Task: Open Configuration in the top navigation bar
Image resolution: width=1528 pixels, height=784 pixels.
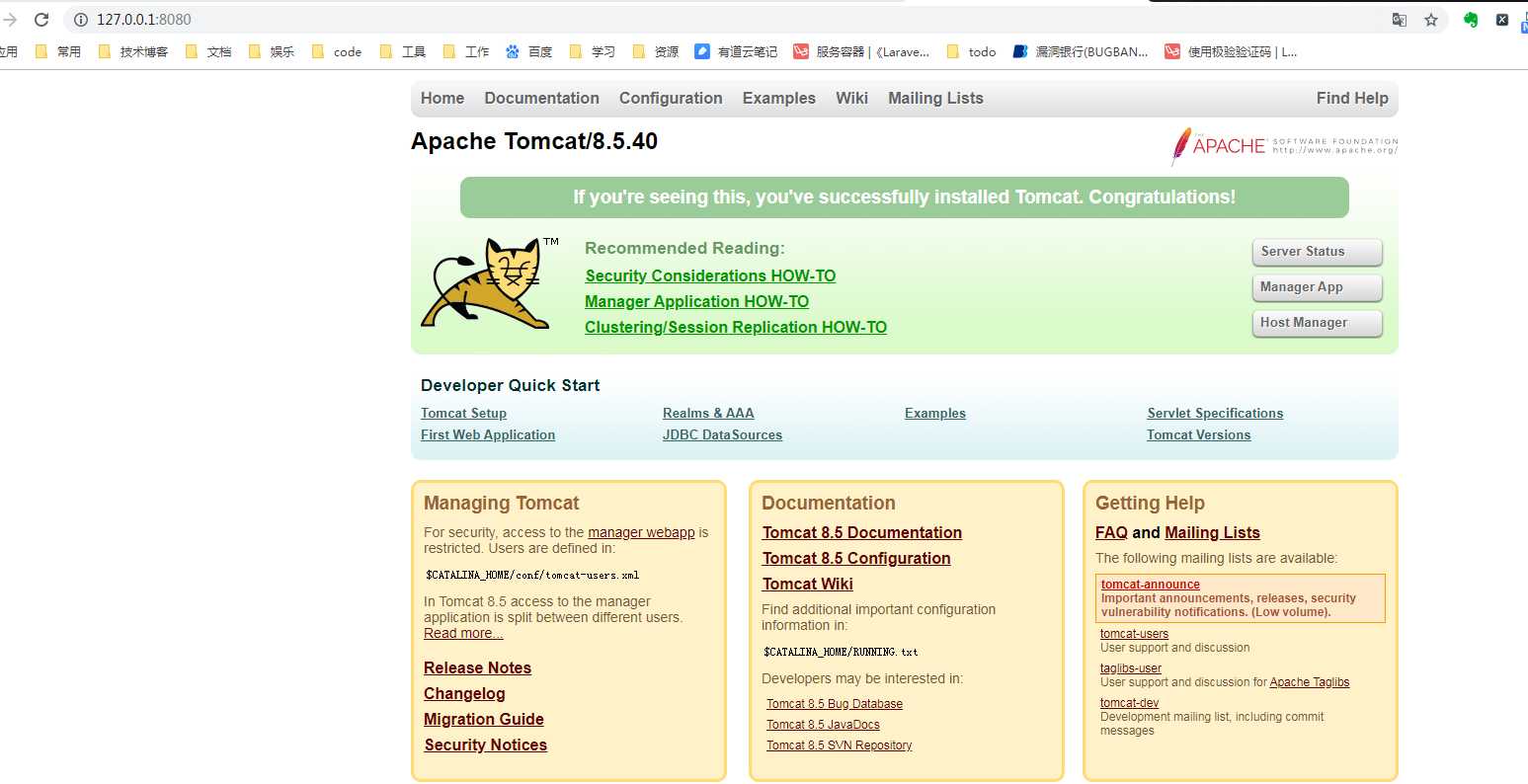Action: click(671, 98)
